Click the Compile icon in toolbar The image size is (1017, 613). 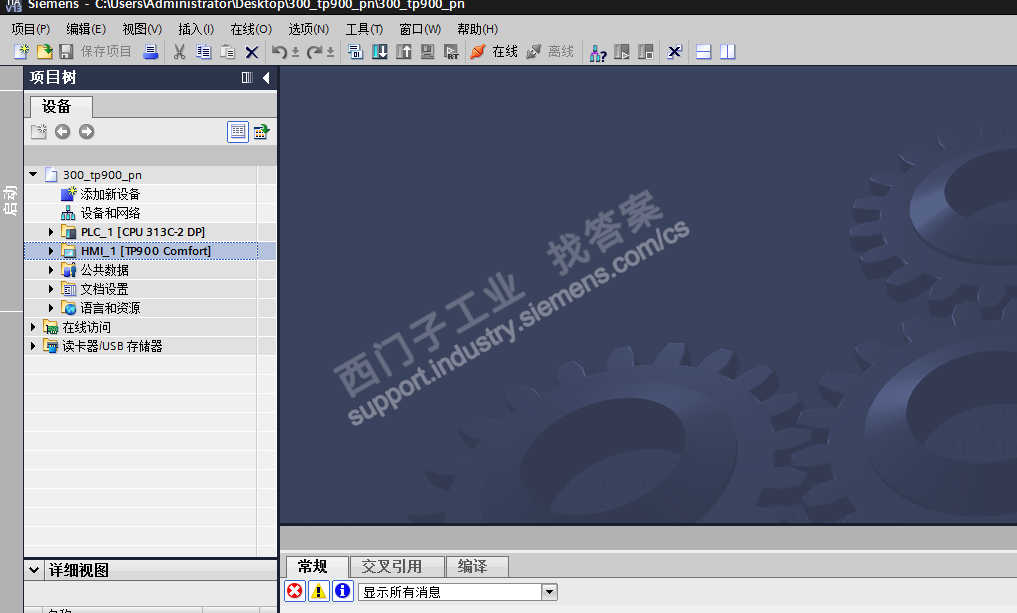coord(355,51)
